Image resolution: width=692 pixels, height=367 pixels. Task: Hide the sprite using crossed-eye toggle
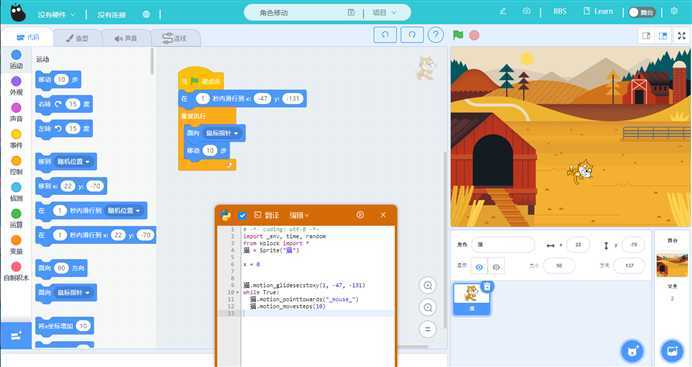pyautogui.click(x=496, y=267)
